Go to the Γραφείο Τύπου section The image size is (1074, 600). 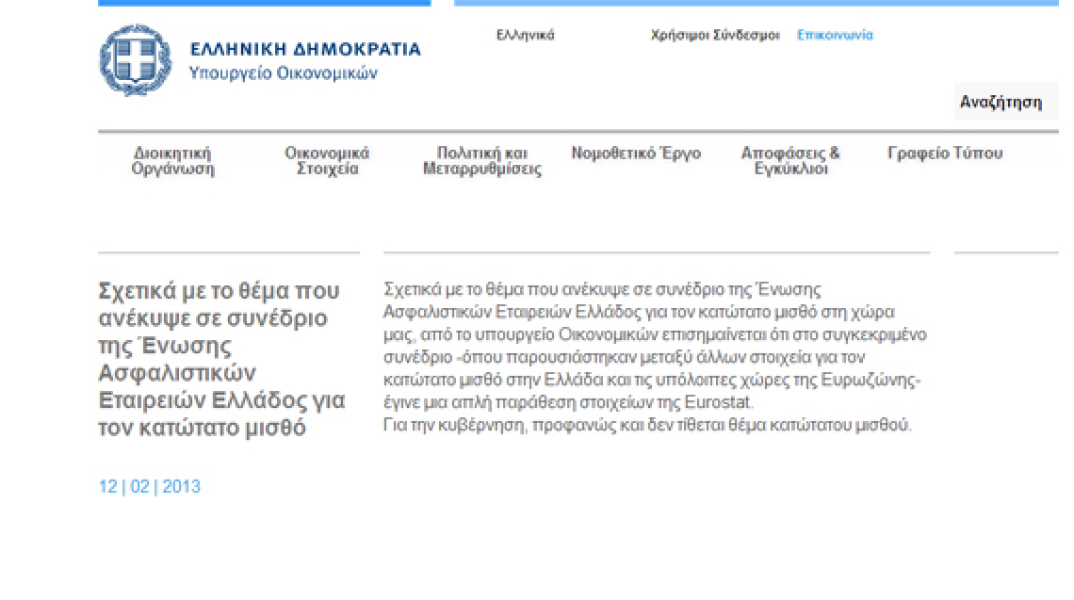click(x=944, y=154)
